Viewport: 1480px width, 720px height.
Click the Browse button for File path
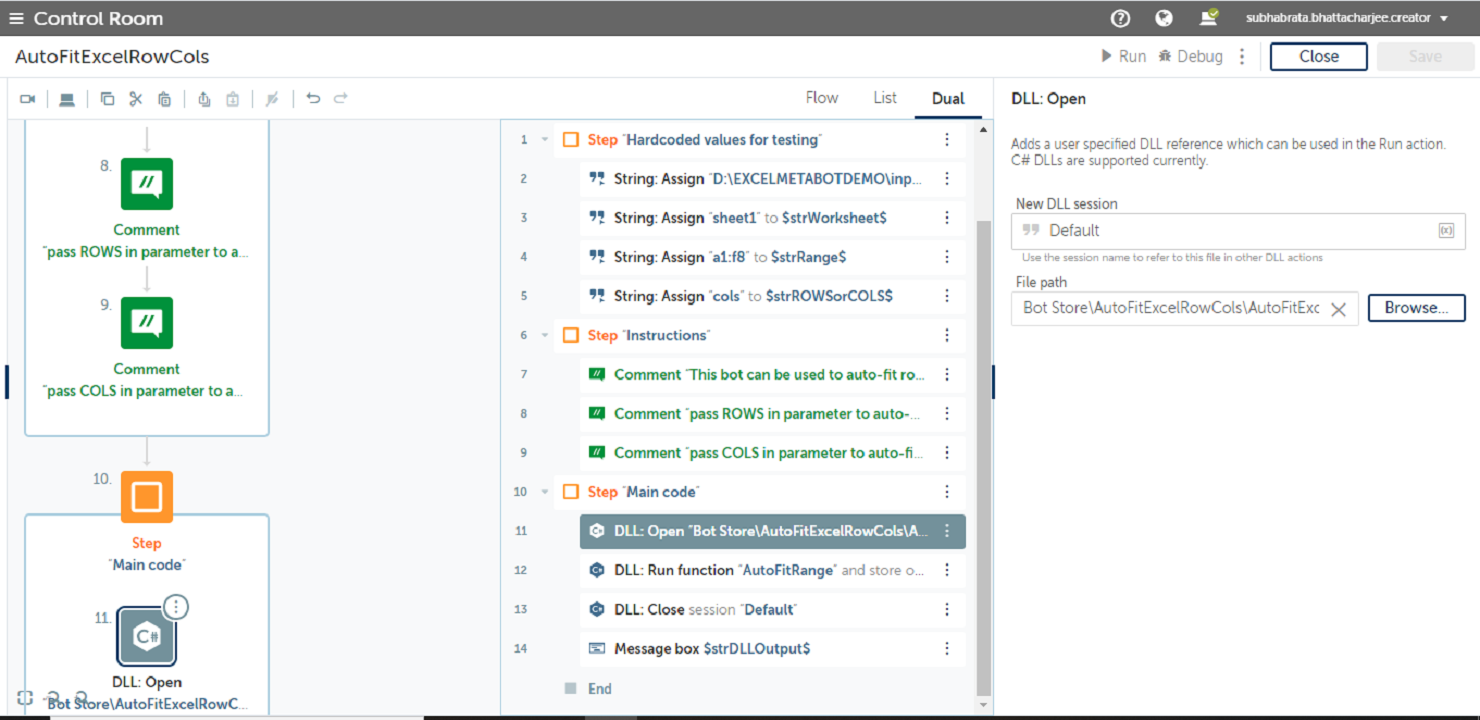point(1416,308)
